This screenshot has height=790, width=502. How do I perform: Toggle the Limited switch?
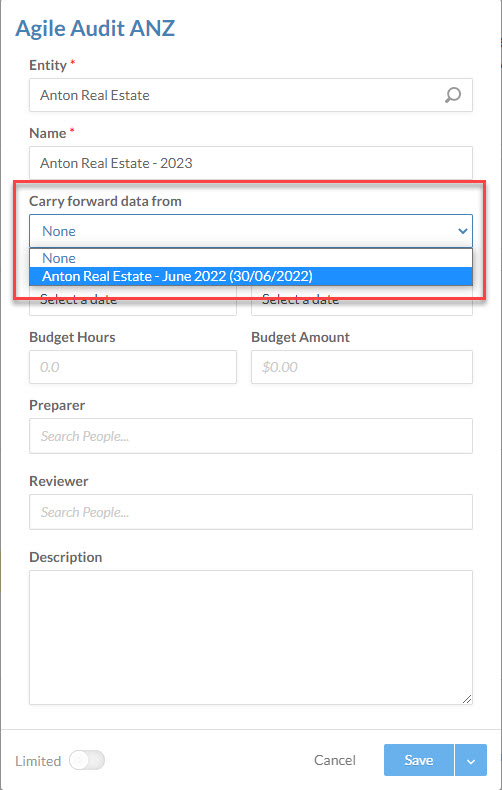pos(87,760)
